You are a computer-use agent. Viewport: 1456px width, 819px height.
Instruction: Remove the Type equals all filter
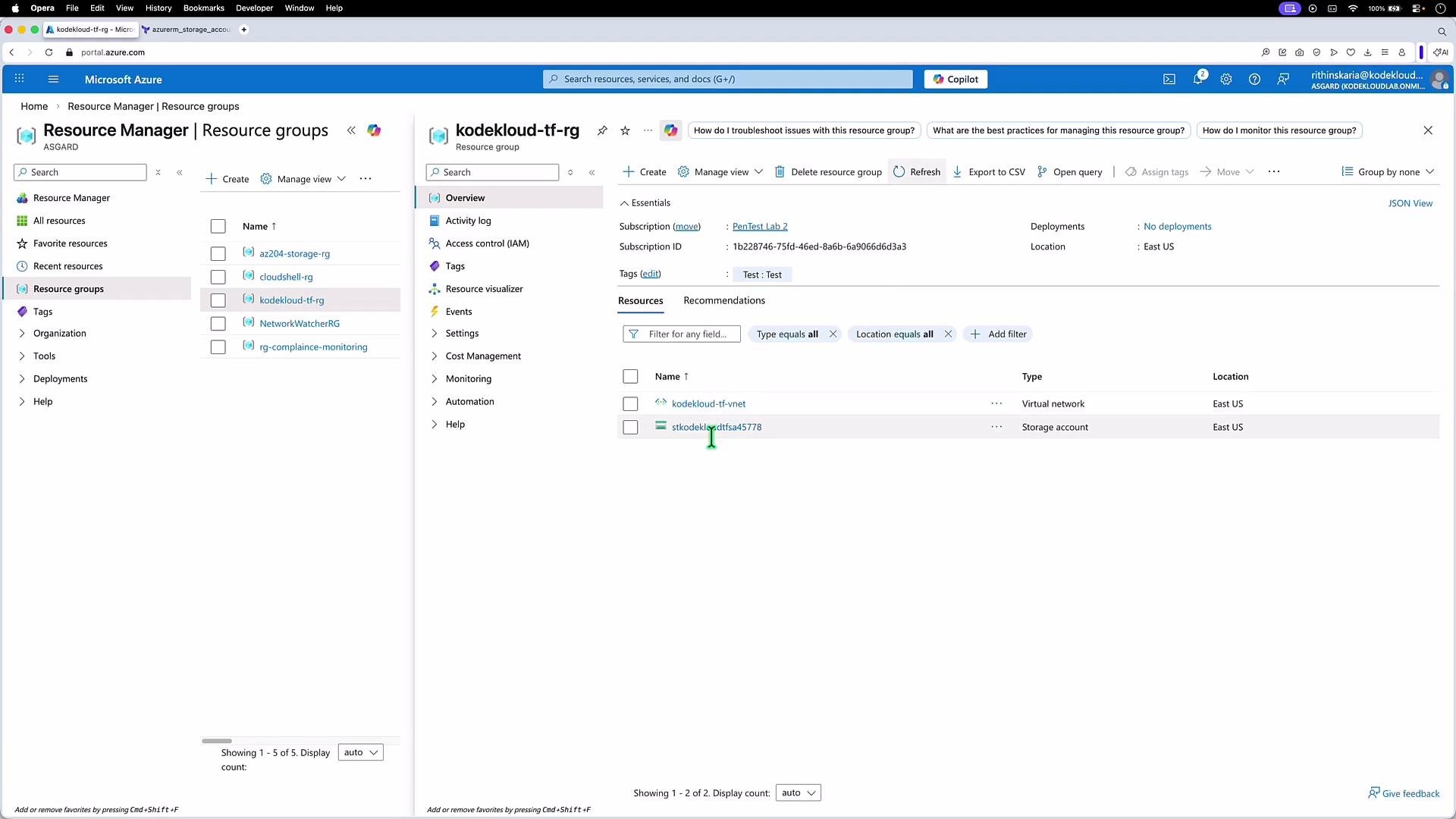pyautogui.click(x=833, y=334)
